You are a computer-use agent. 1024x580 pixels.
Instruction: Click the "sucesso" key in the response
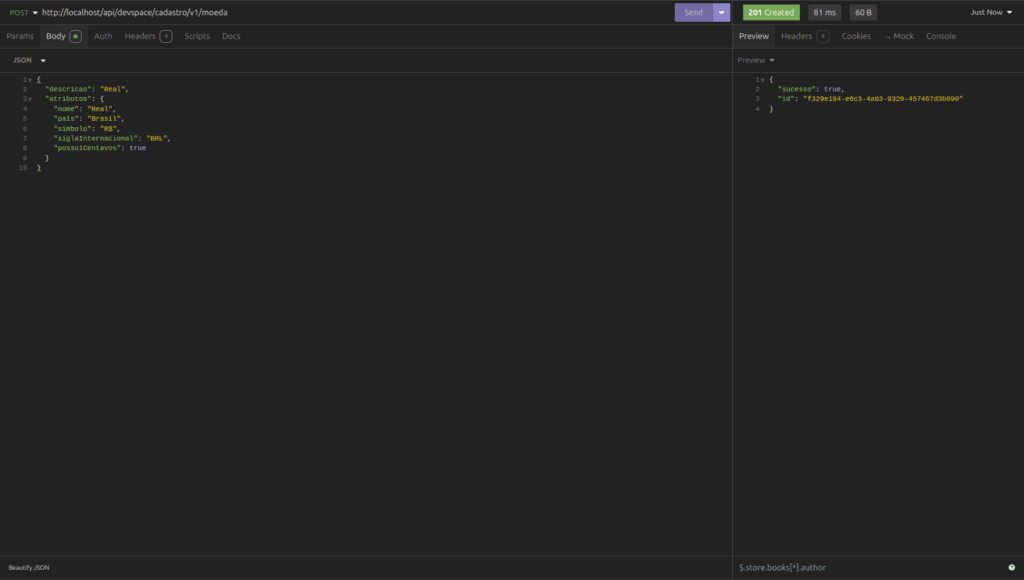point(797,89)
